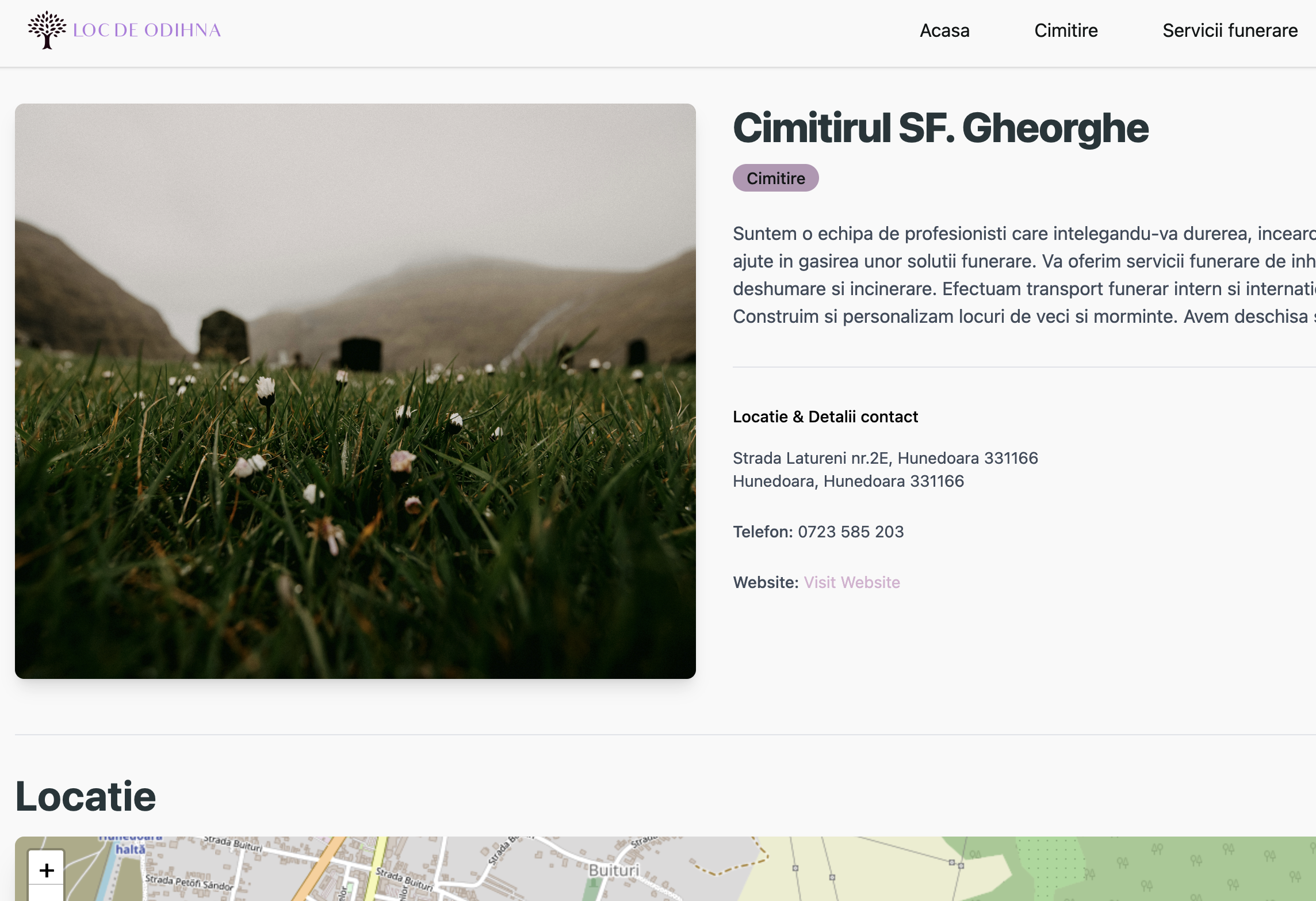
Task: Click the phone number 0723 585 203
Action: tap(850, 532)
